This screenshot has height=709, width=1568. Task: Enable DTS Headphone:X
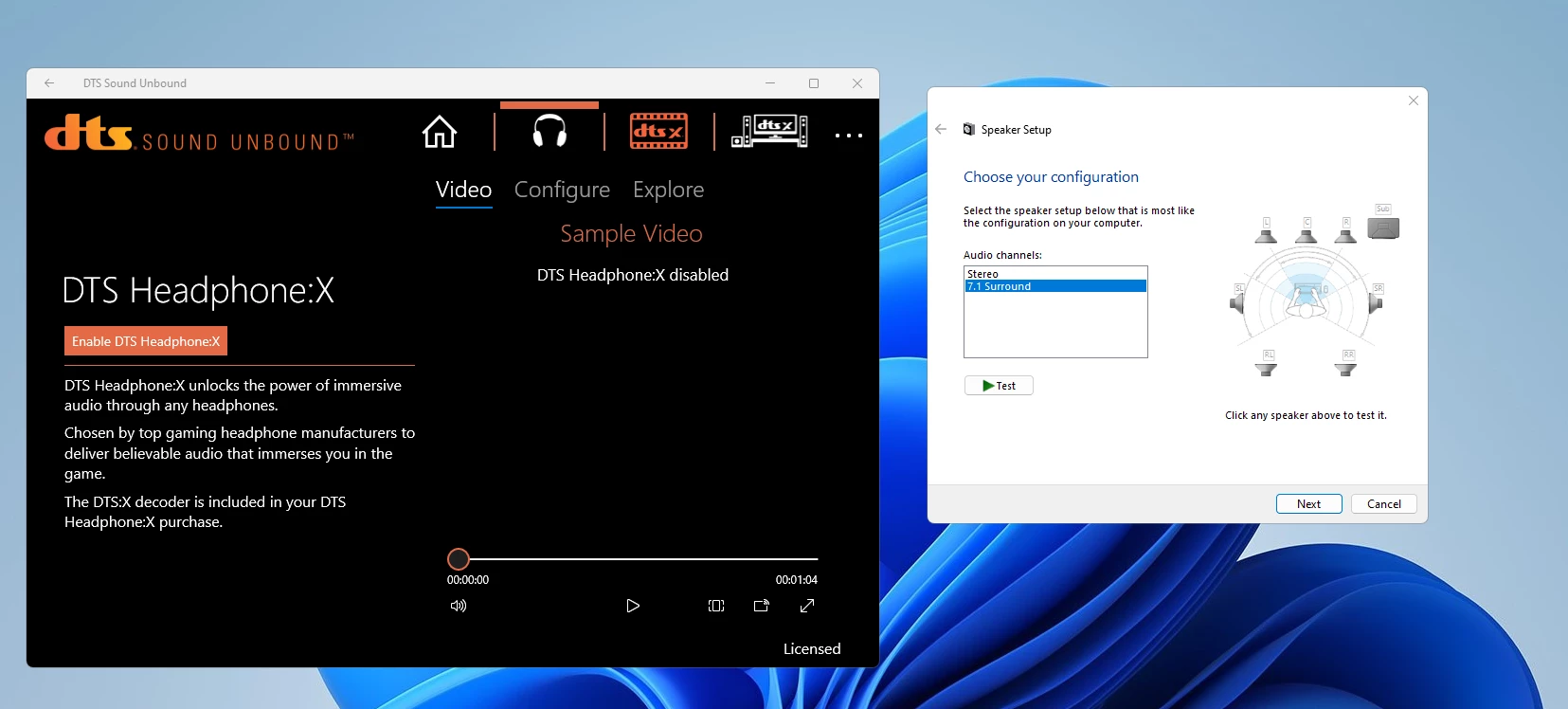tap(146, 341)
